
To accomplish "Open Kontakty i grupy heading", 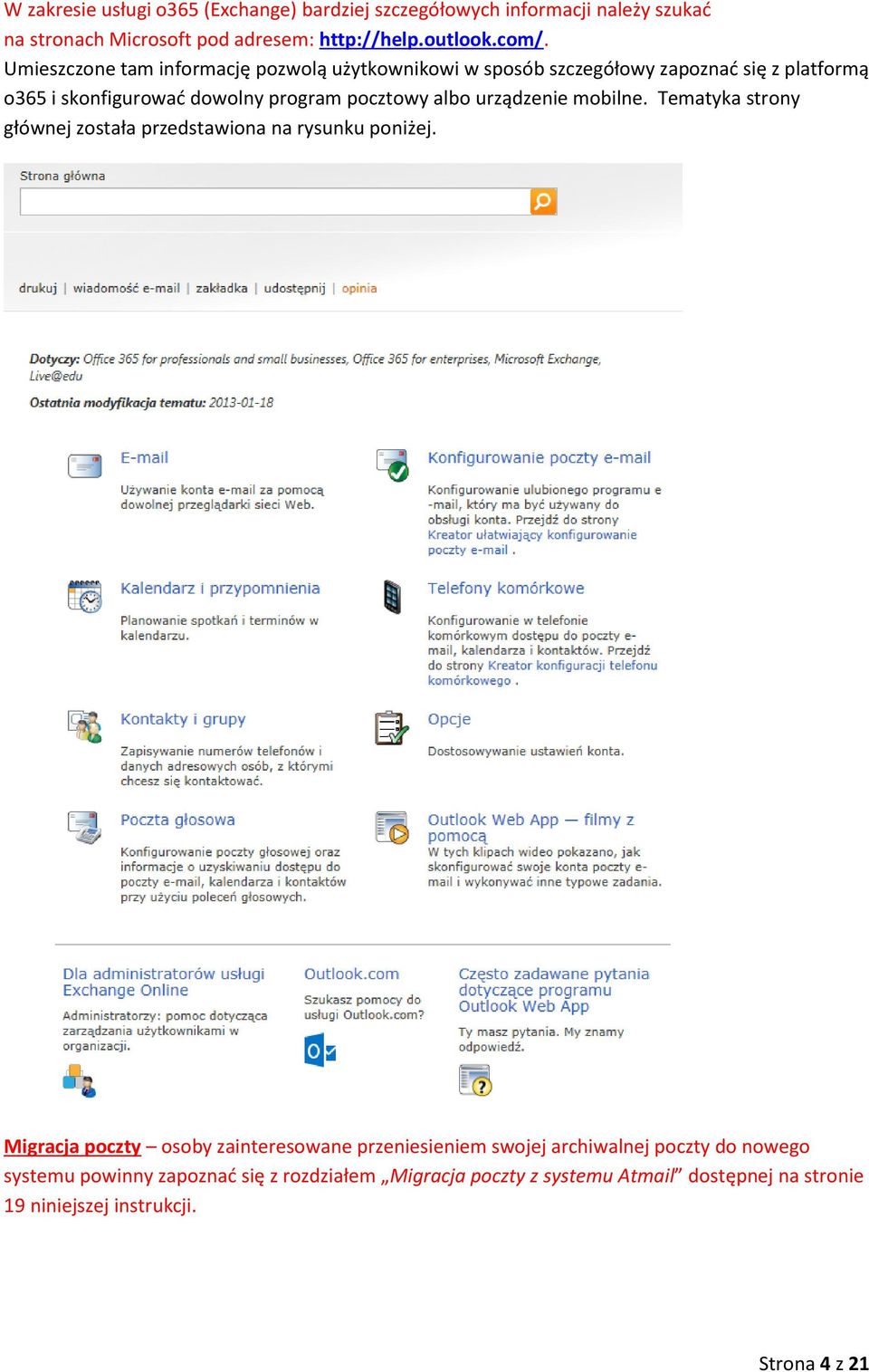I will pos(183,719).
